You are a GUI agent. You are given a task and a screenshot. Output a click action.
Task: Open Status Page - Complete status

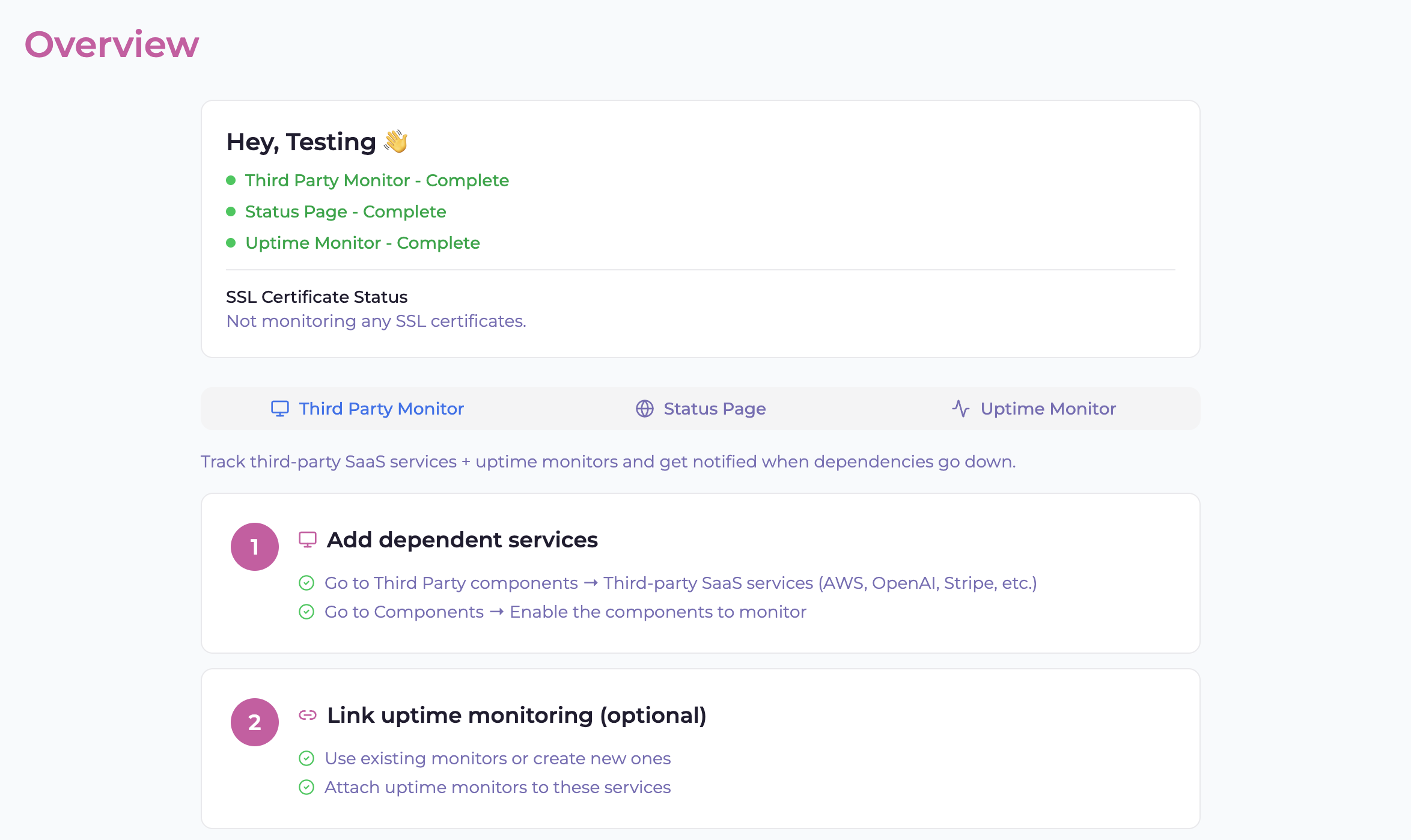[x=346, y=212]
